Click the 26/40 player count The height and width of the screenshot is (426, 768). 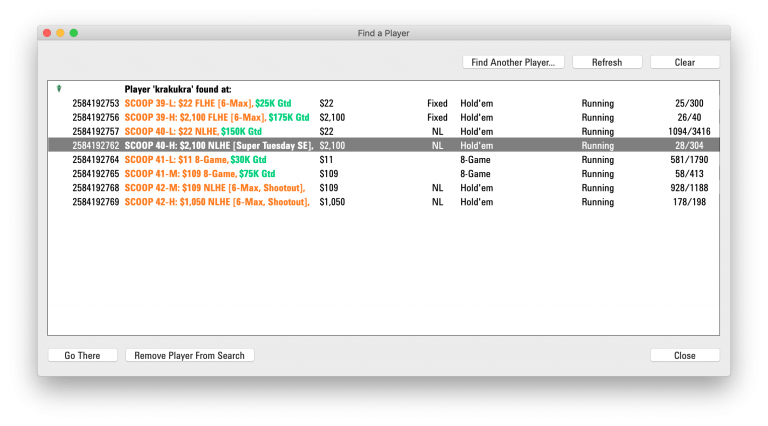pos(689,118)
